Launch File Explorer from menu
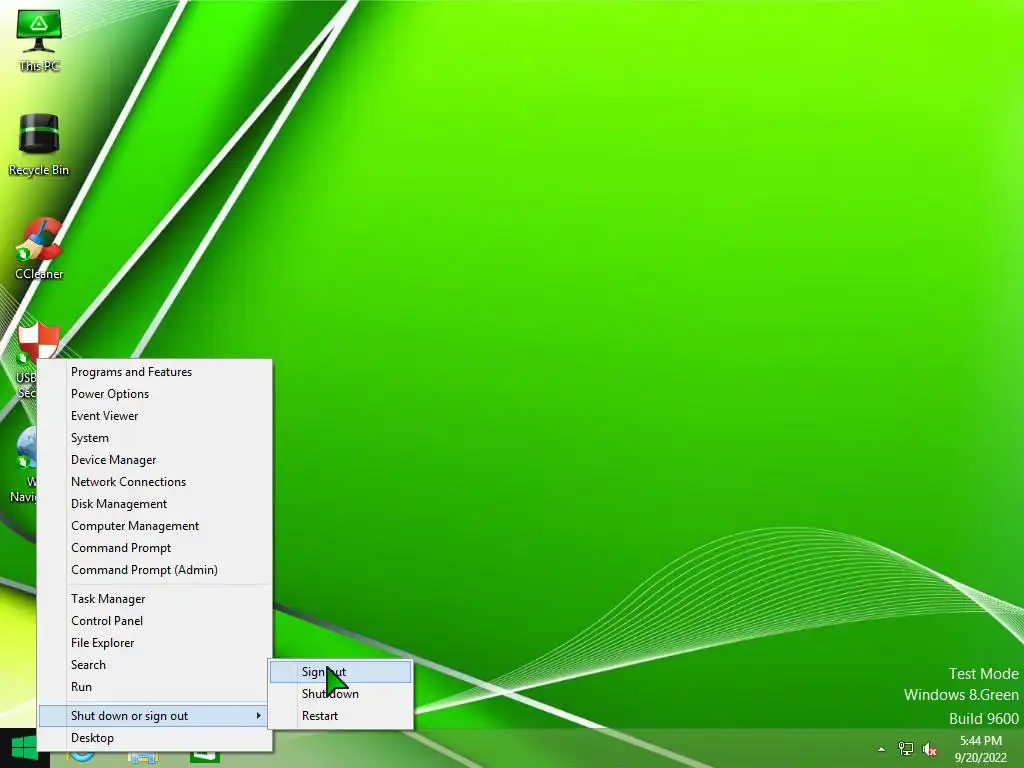1024x768 pixels. coord(155,643)
